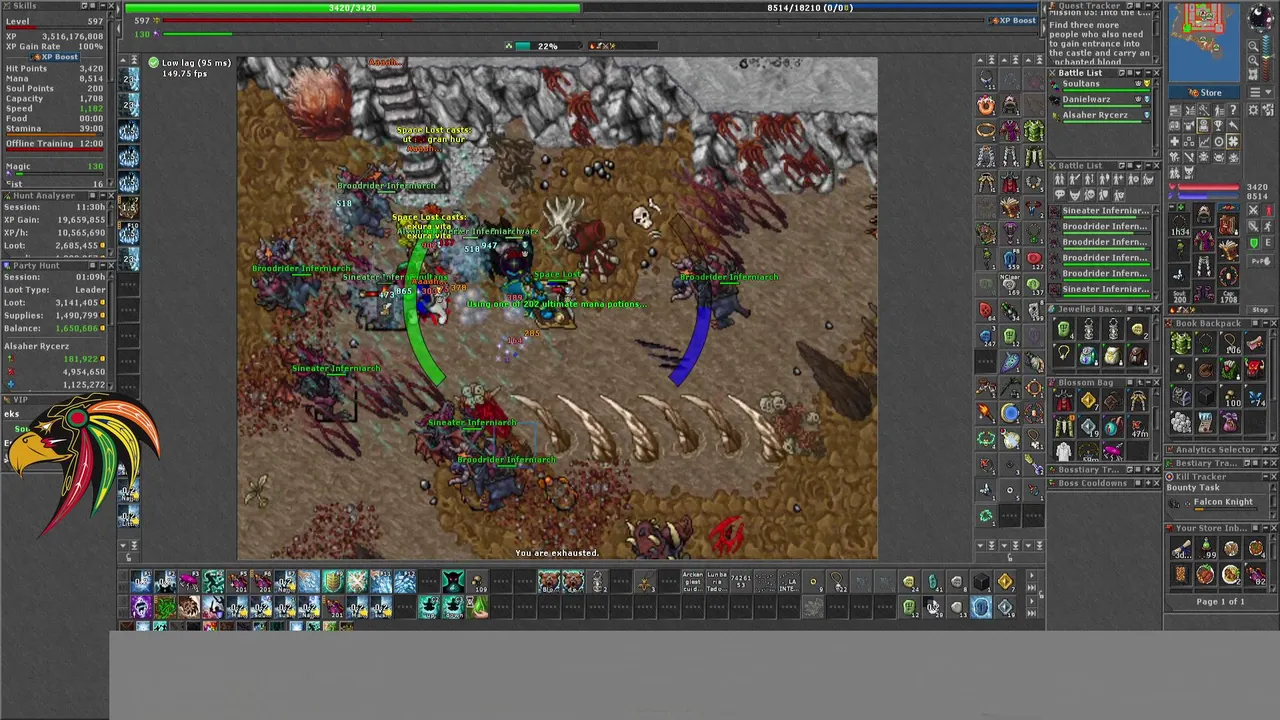
Task: Toggle the speech bubble filter in Battle List
Action: point(1060,194)
